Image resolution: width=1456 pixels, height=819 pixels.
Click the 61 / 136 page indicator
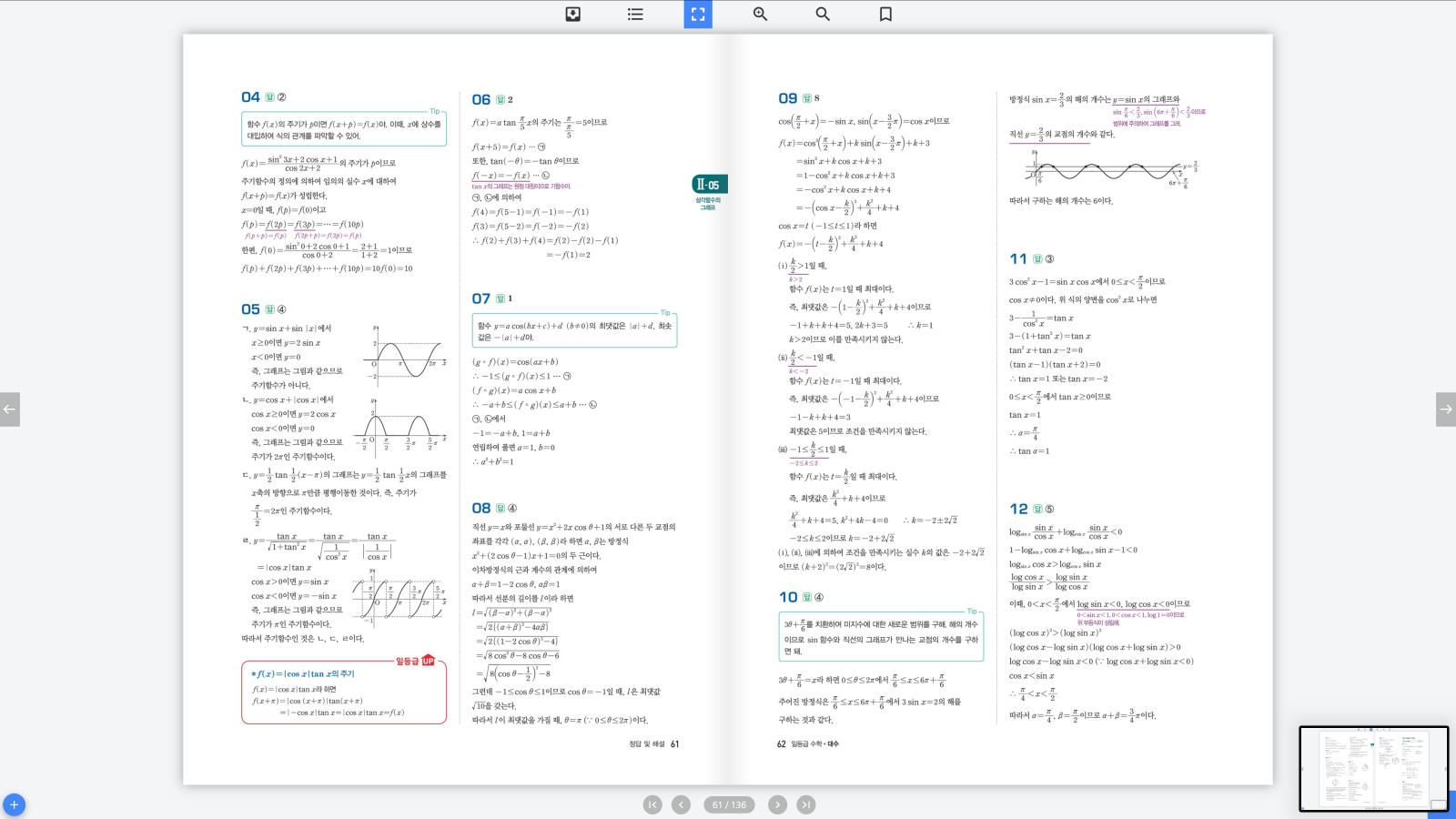[x=729, y=804]
